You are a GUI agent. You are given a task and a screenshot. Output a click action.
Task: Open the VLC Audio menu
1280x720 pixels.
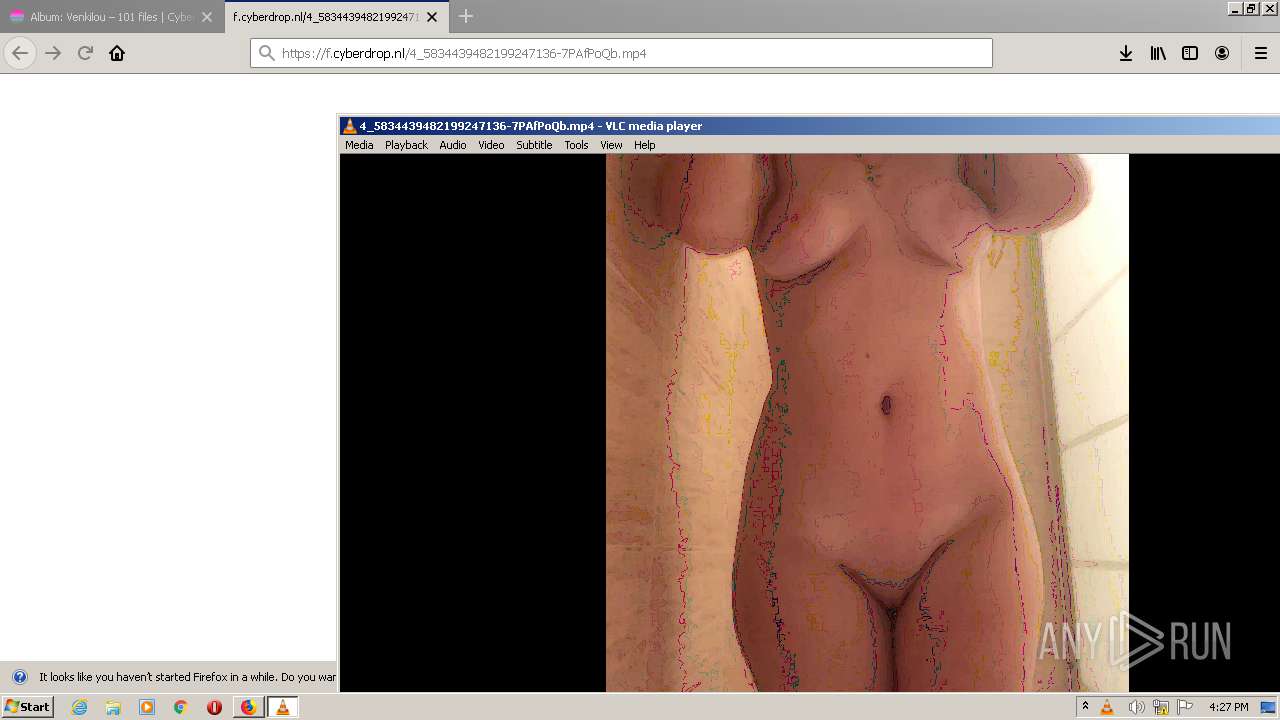click(x=453, y=145)
